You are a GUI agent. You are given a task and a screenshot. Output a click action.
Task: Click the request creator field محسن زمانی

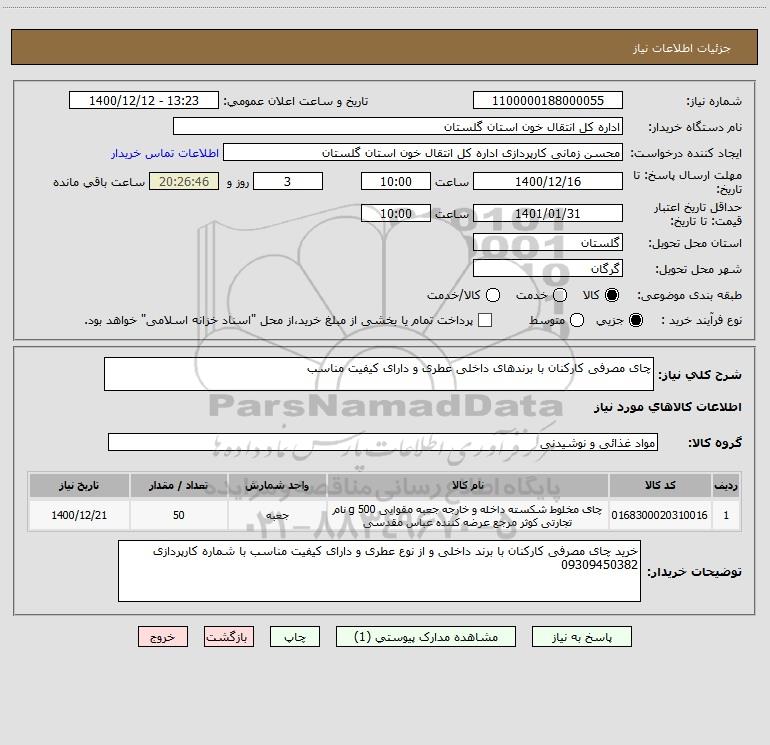(423, 153)
